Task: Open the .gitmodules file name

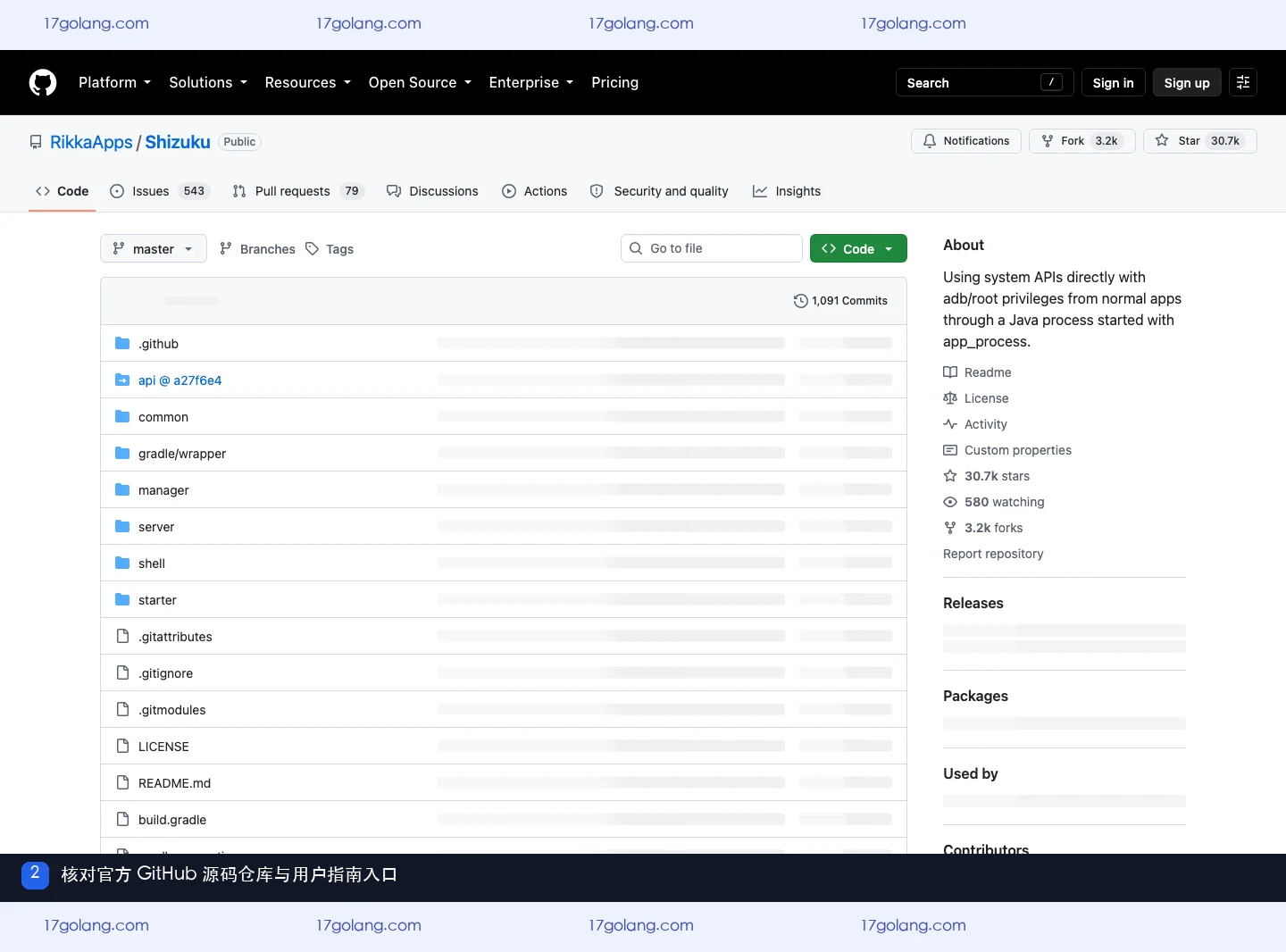Action: 171,710
